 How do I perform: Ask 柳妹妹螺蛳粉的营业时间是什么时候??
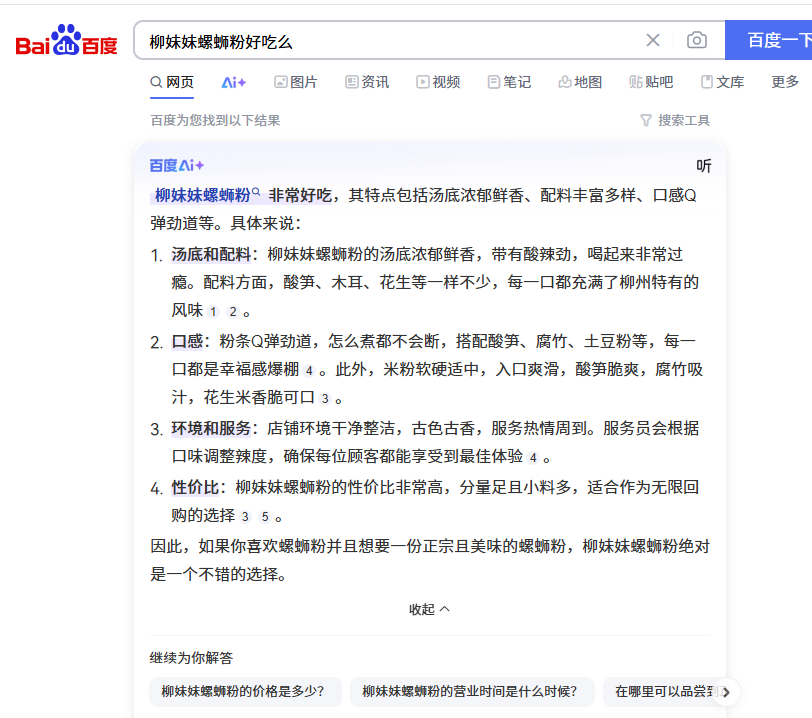pyautogui.click(x=472, y=692)
